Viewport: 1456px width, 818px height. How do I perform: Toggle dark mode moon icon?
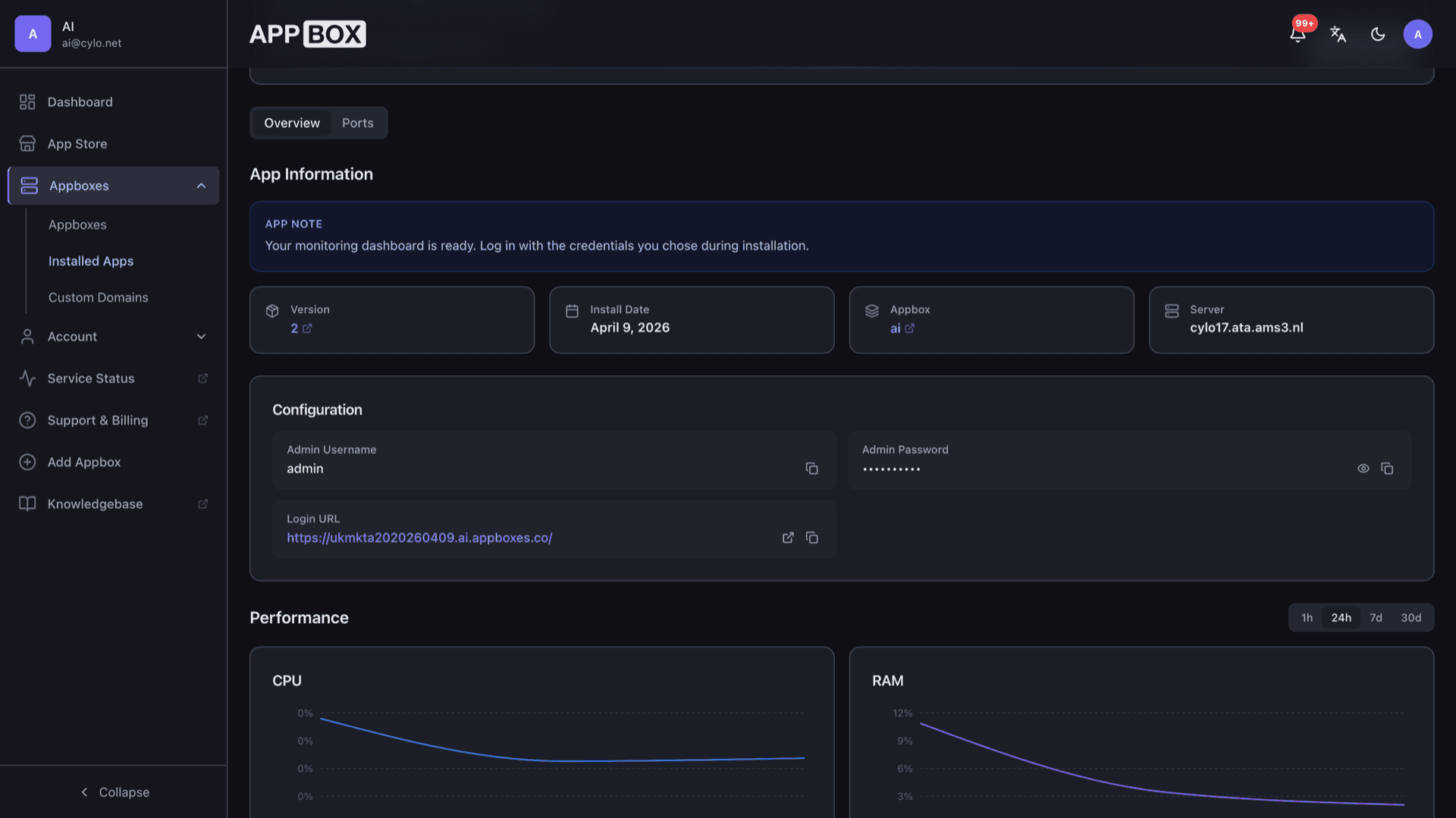(1378, 34)
